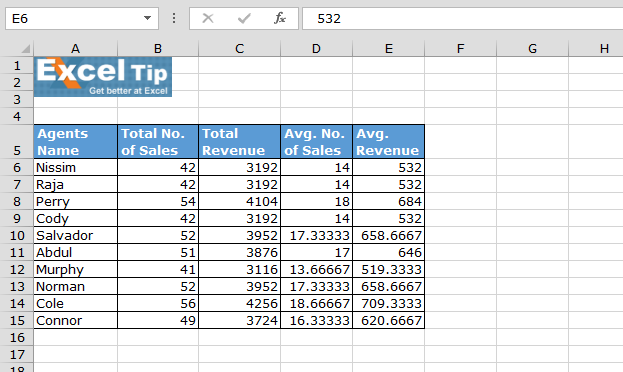
Task: Select row 10 header
Action: (x=17, y=235)
